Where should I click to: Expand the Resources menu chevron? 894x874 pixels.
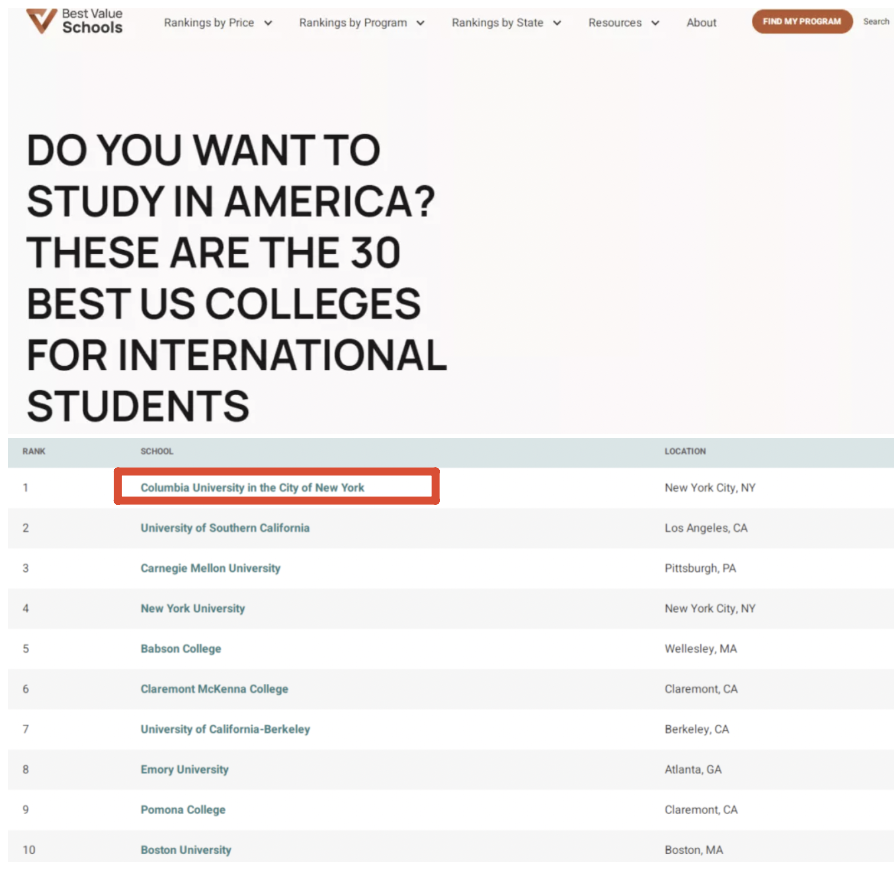tap(655, 23)
